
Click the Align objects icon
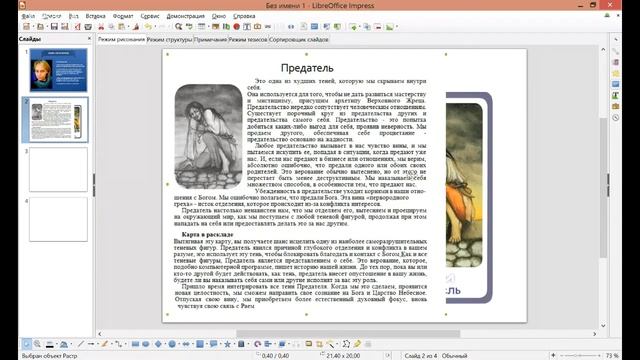268,344
